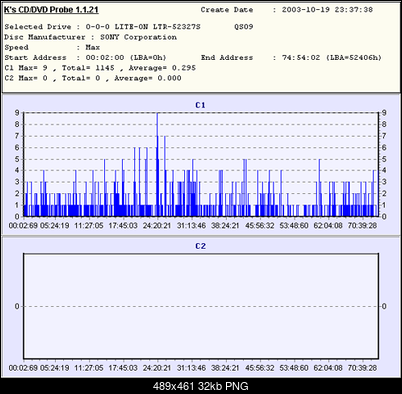
Task: Select the End Address value 74:54:02
Action: click(x=301, y=58)
